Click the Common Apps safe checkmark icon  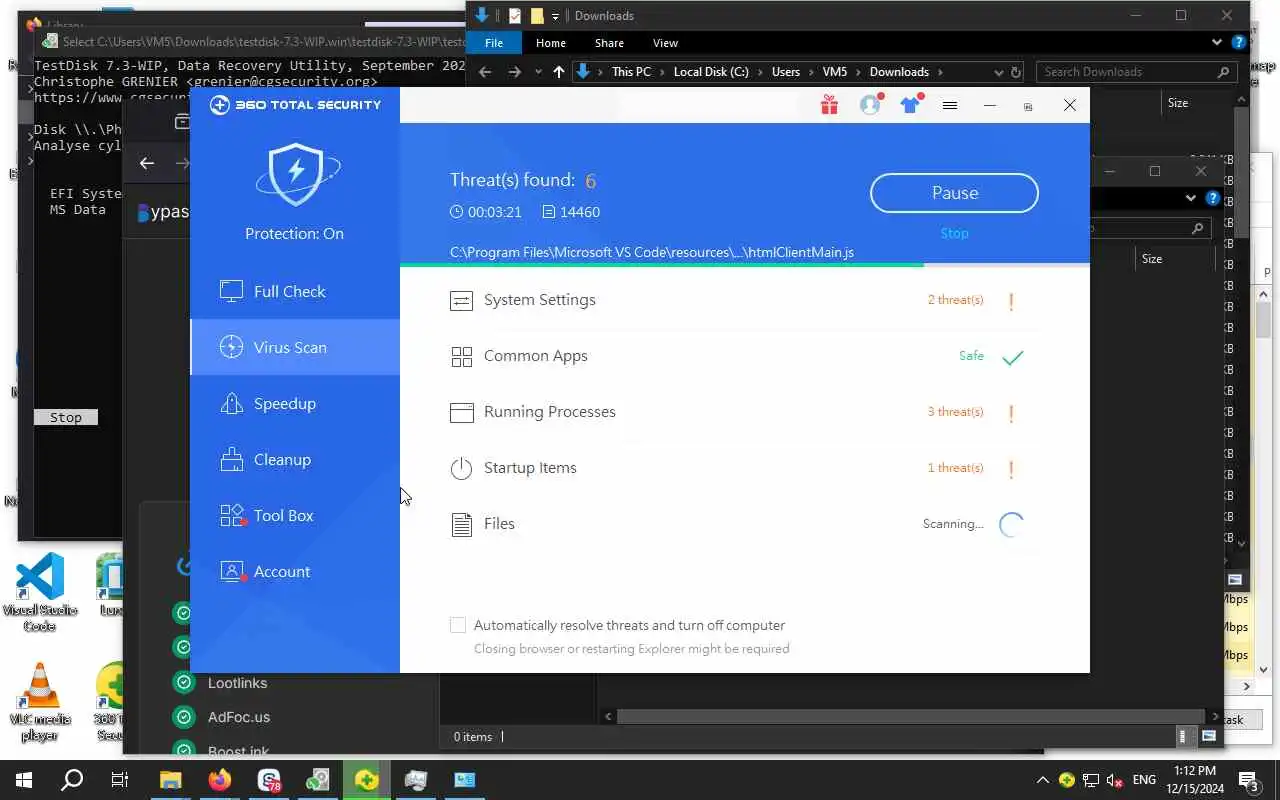(1012, 357)
